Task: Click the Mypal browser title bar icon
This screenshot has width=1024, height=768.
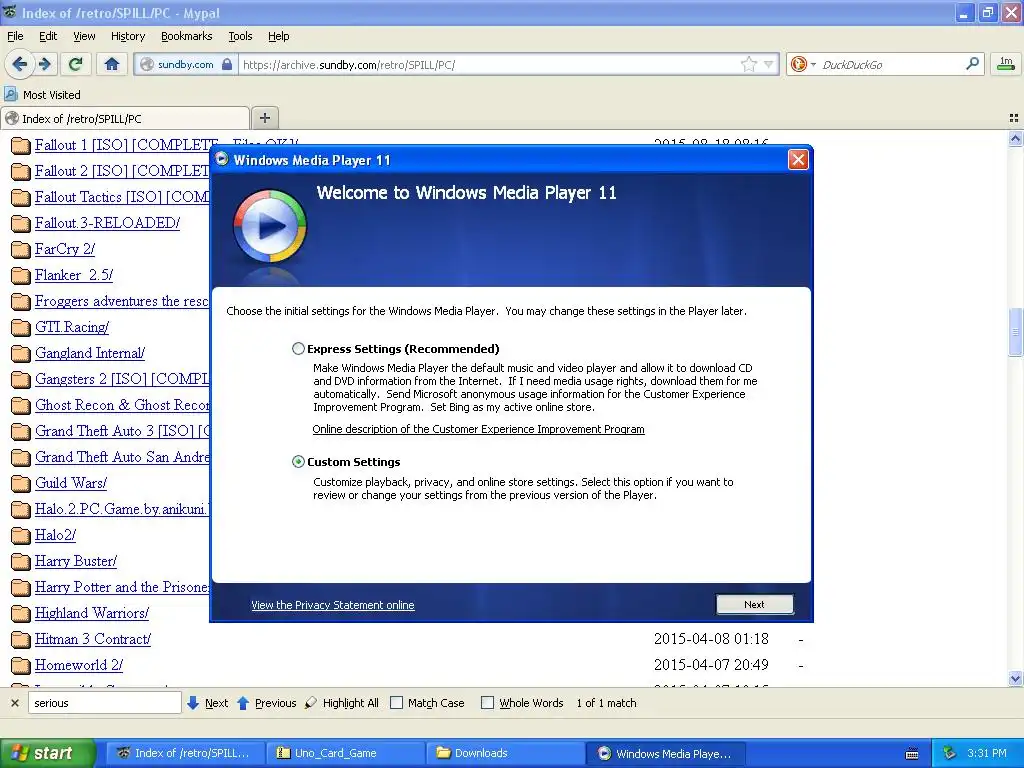Action: click(x=10, y=12)
